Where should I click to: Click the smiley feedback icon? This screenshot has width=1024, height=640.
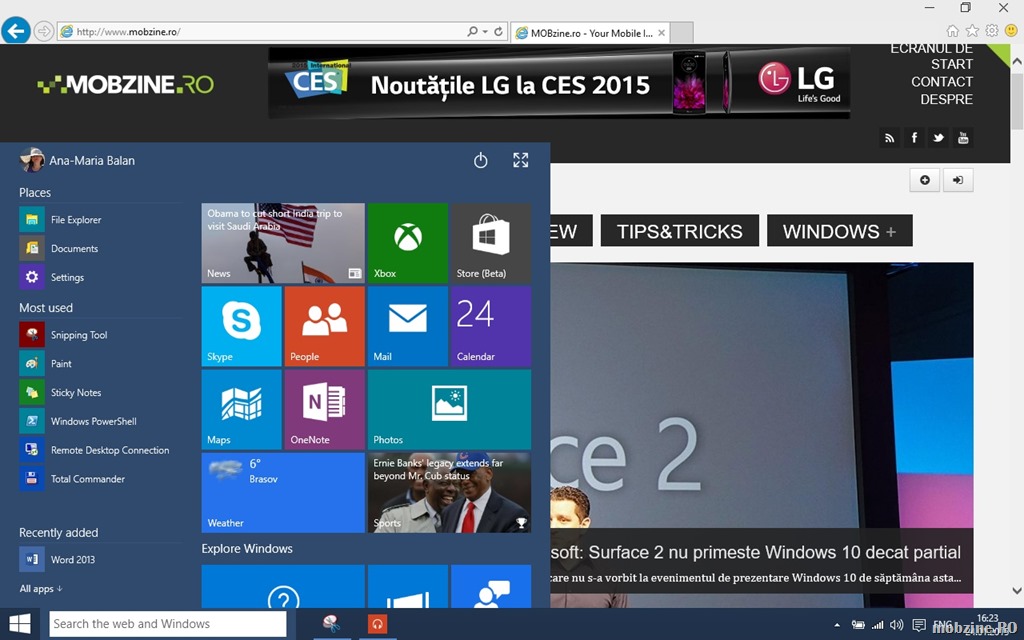1012,31
